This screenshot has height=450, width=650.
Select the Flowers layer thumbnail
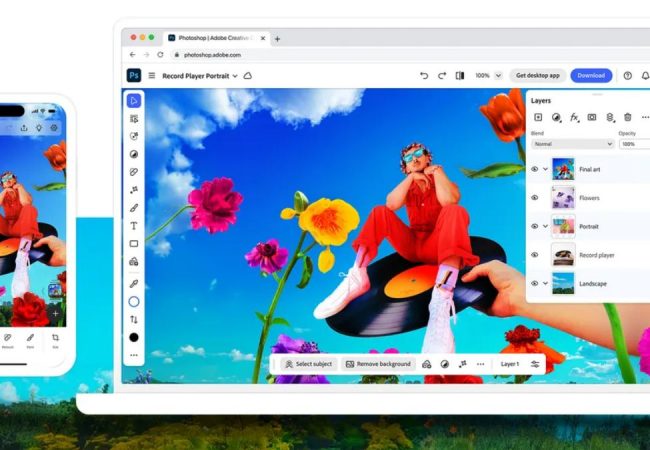[563, 198]
